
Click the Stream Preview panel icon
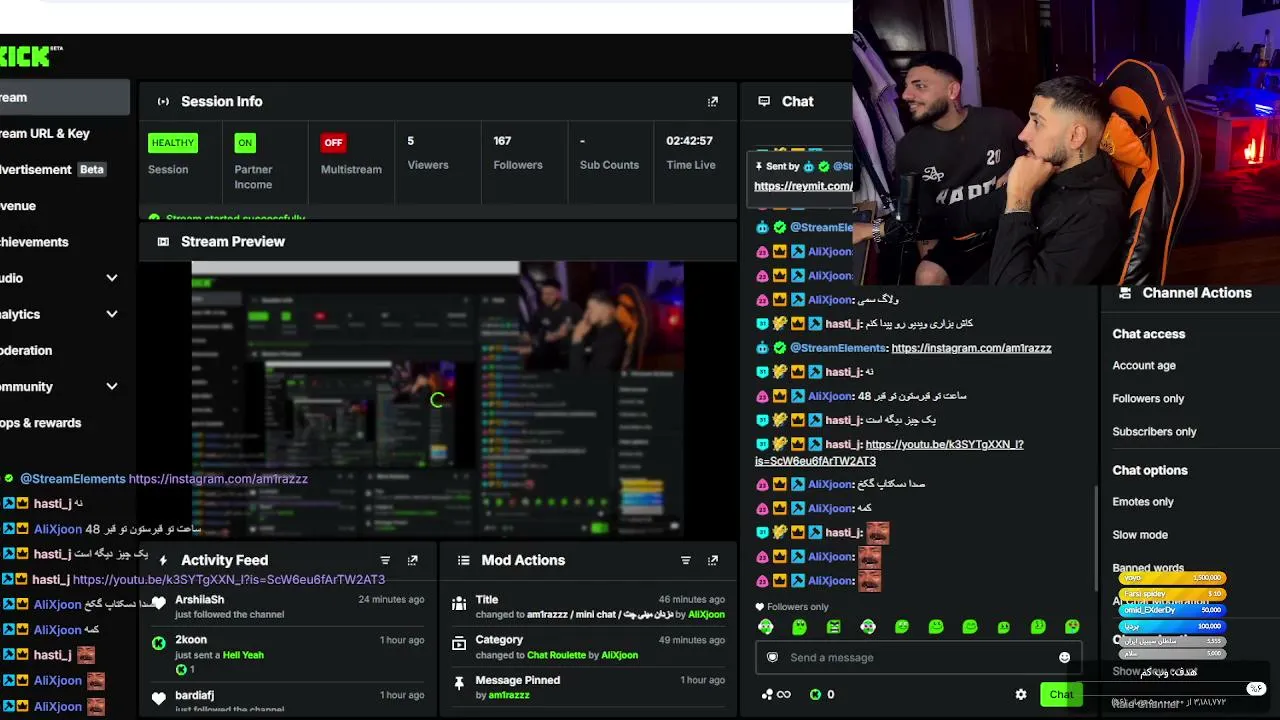(x=163, y=241)
